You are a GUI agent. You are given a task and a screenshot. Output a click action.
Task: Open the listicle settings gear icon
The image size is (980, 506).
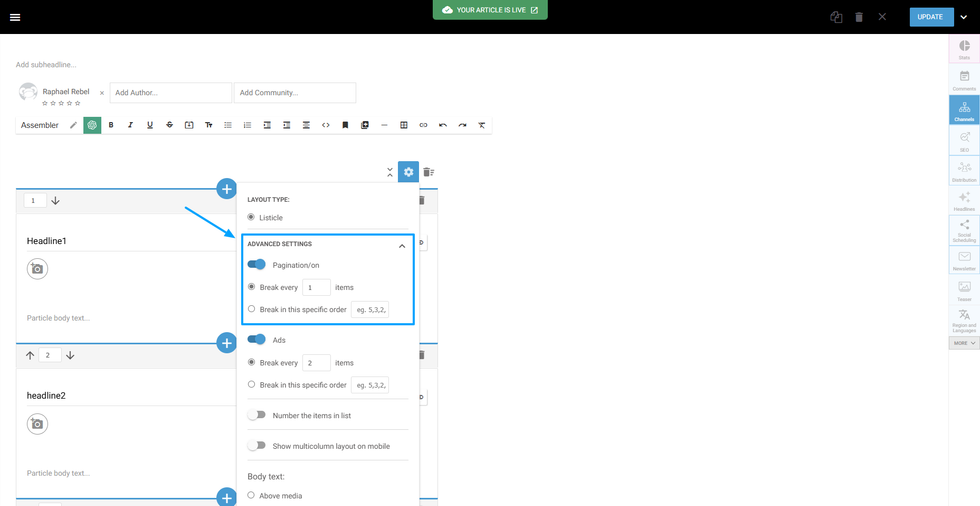tap(408, 172)
